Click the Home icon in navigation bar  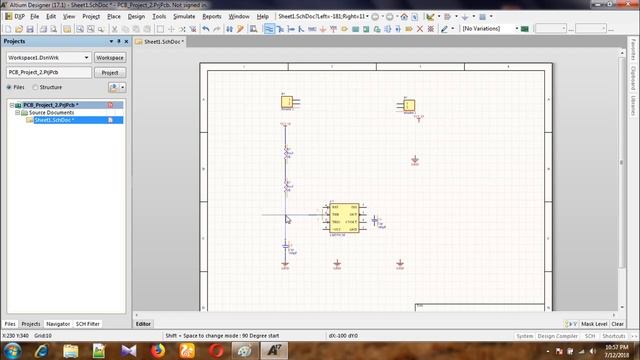(404, 17)
